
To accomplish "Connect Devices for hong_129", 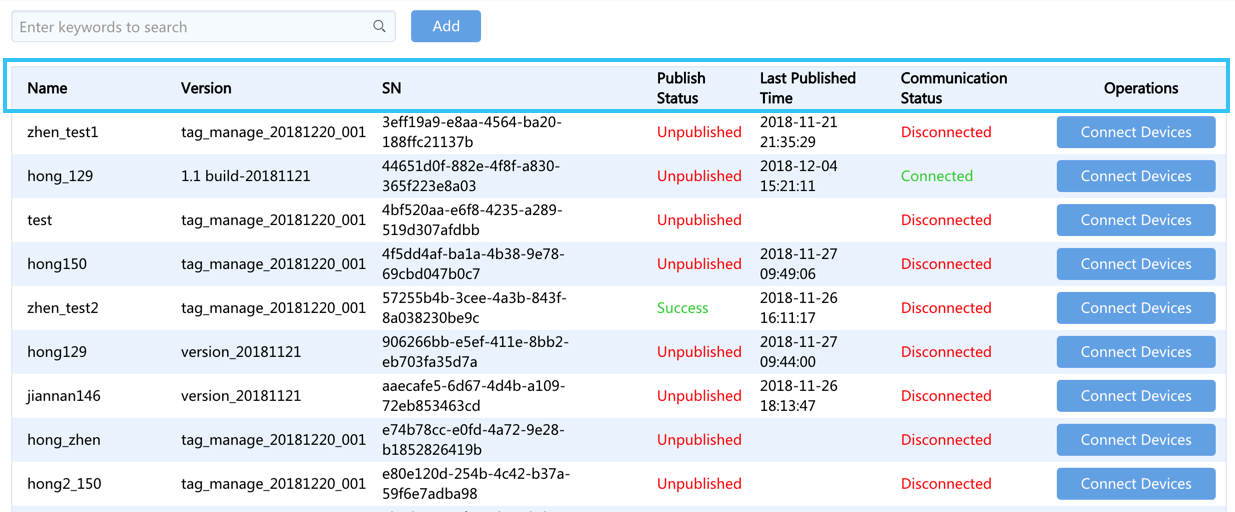I will pos(1136,176).
